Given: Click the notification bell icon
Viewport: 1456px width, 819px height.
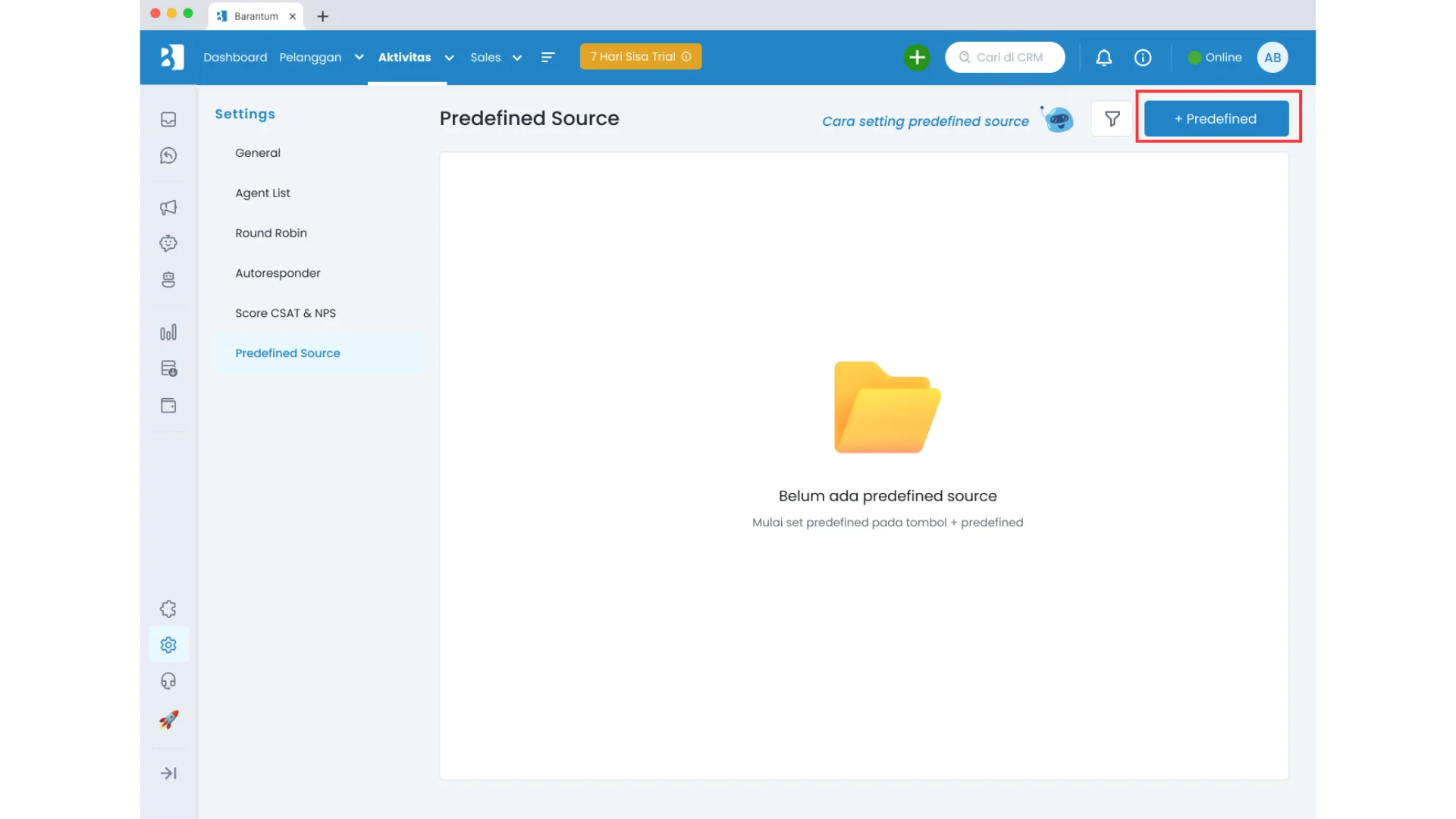Looking at the screenshot, I should [x=1103, y=58].
